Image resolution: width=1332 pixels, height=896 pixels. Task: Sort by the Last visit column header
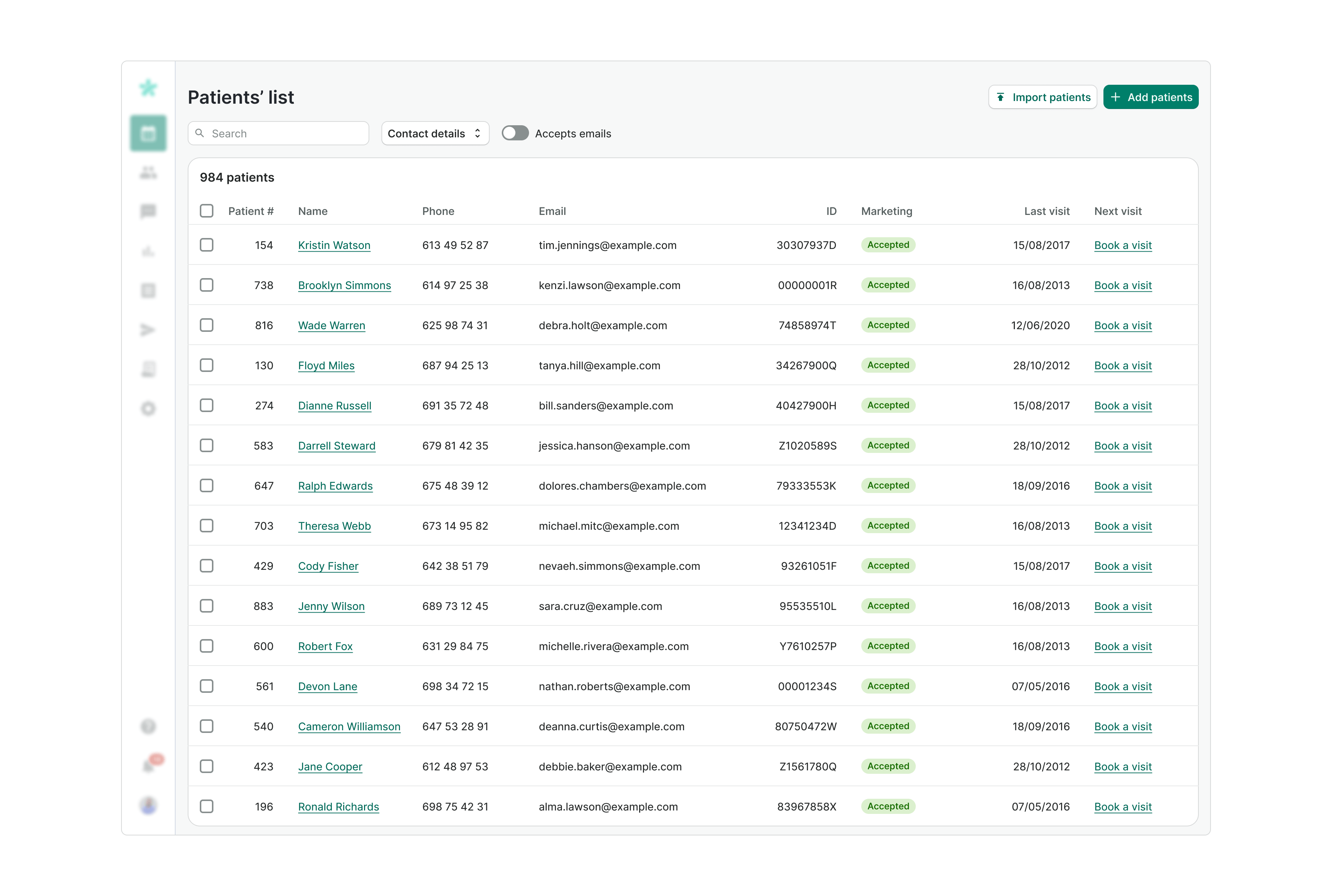[x=1046, y=211]
